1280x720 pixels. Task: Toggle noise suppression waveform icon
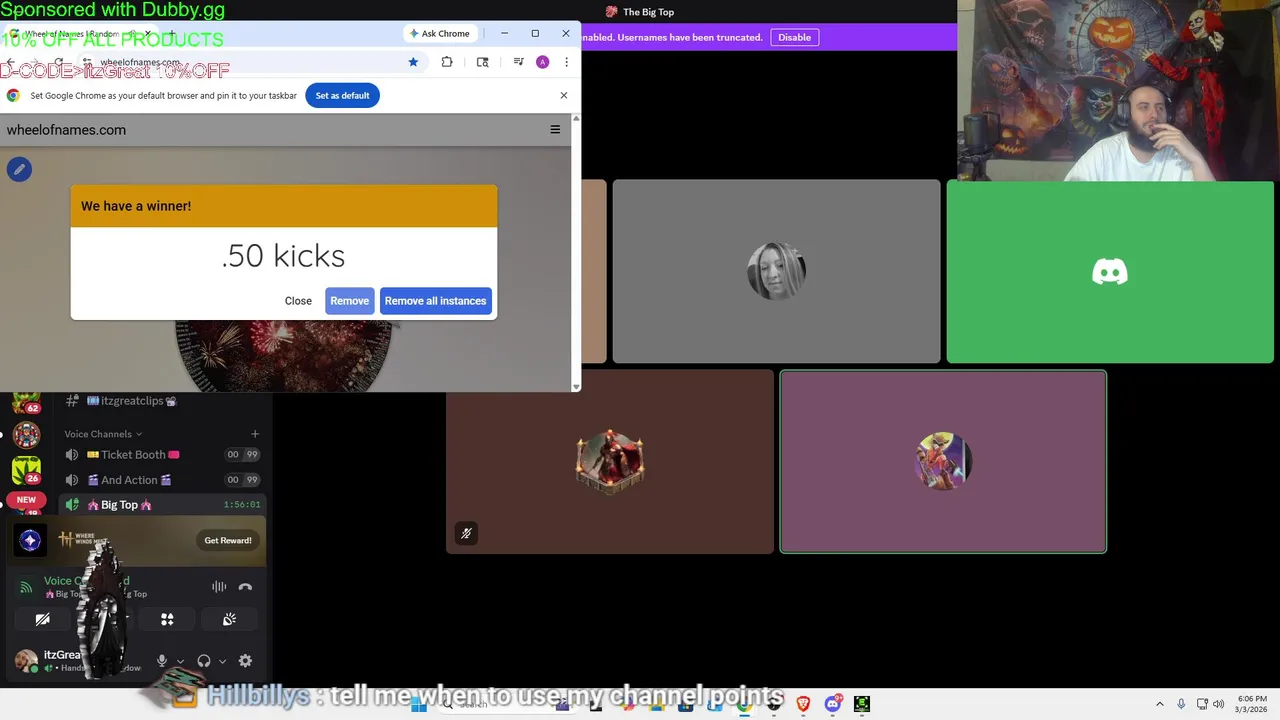219,587
